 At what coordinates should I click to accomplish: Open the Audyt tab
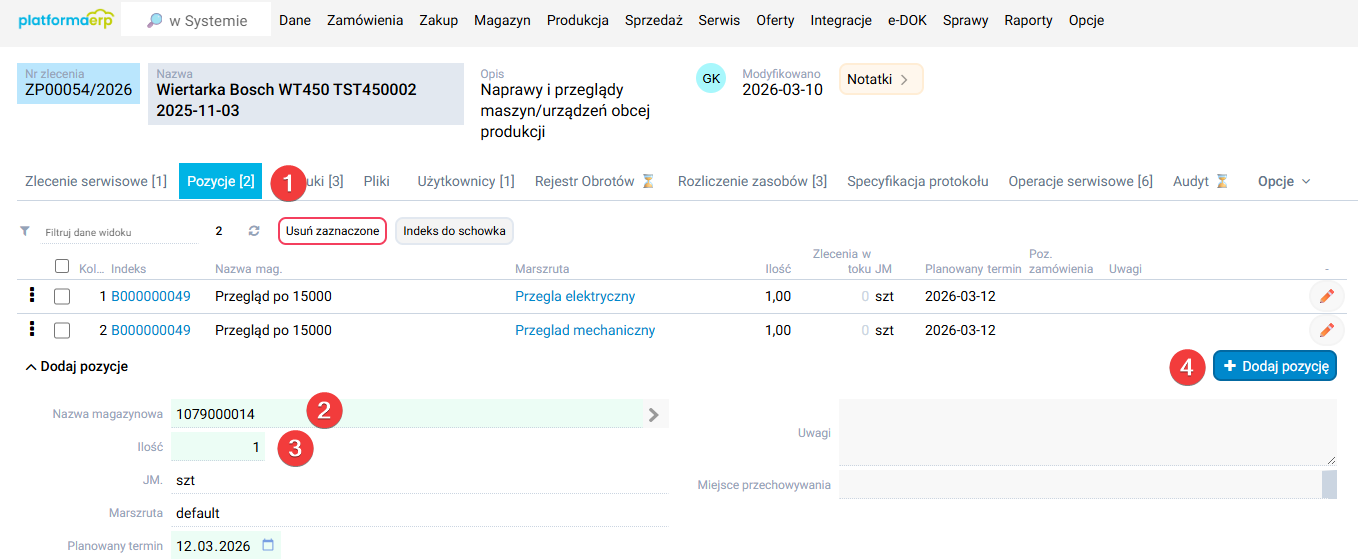[1201, 181]
